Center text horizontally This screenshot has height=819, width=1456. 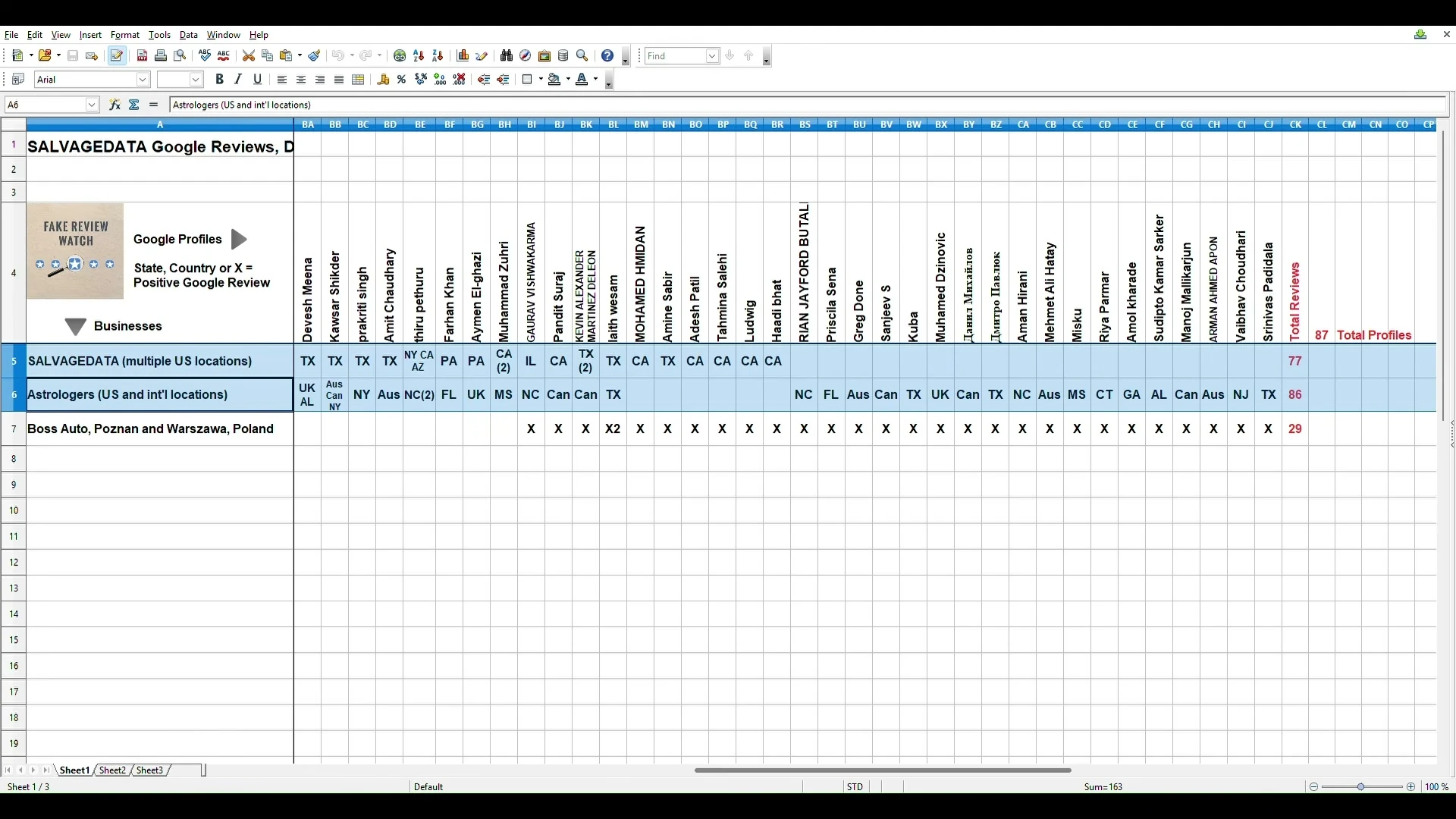coord(301,80)
